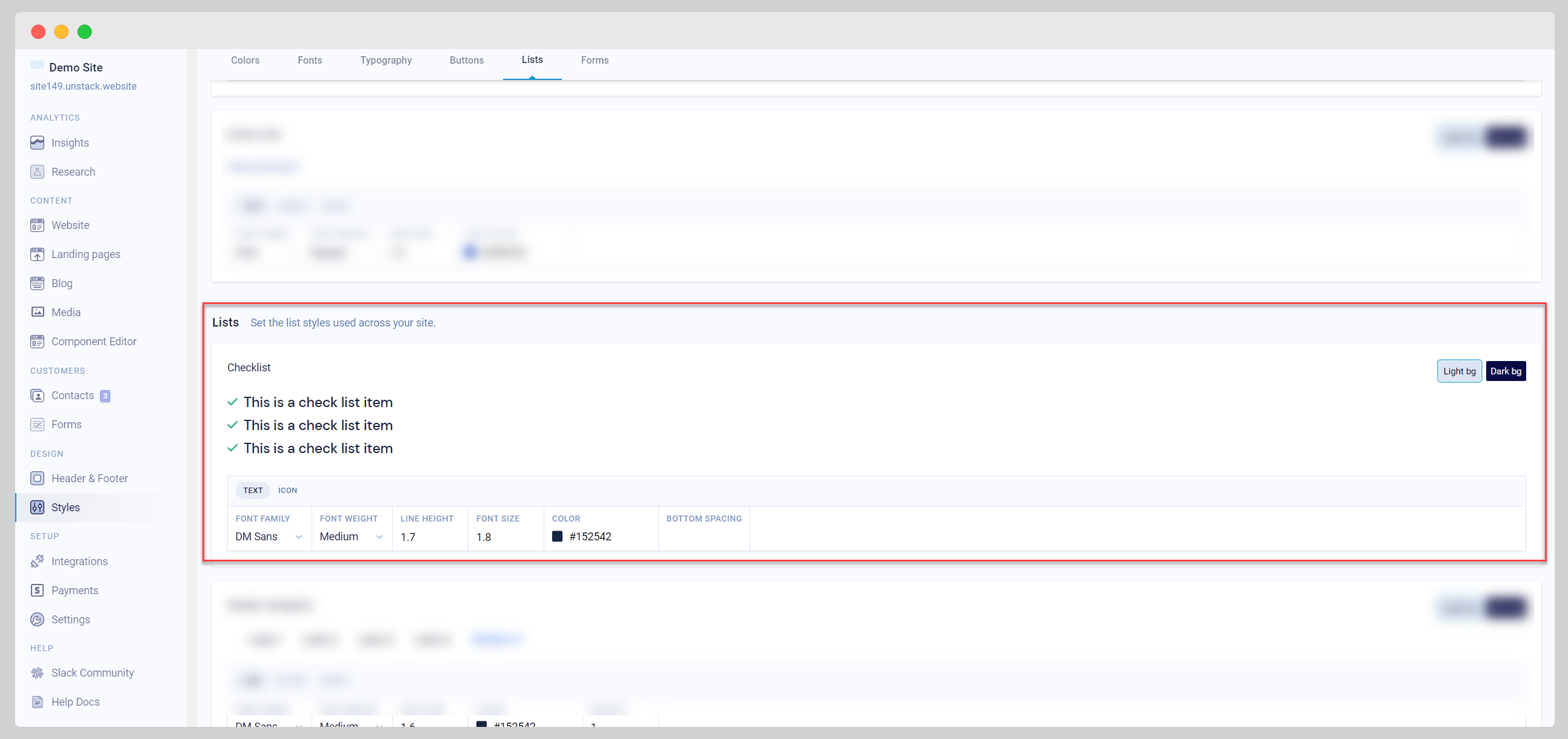
Task: Open the Buttons tab
Action: (x=466, y=60)
